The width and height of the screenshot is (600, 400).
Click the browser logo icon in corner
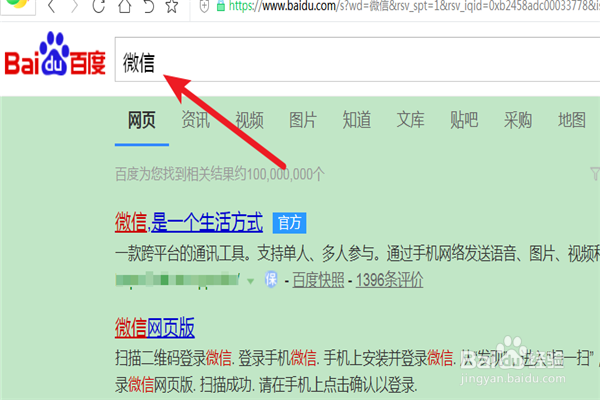pyautogui.click(x=17, y=4)
